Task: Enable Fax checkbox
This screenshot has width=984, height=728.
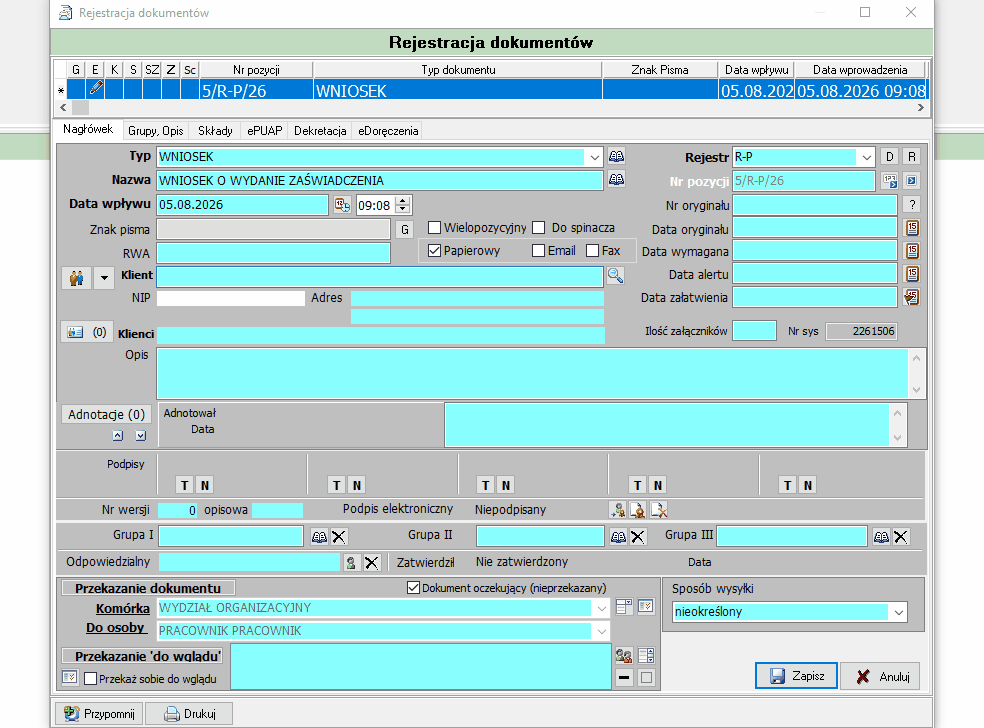Action: pyautogui.click(x=592, y=250)
